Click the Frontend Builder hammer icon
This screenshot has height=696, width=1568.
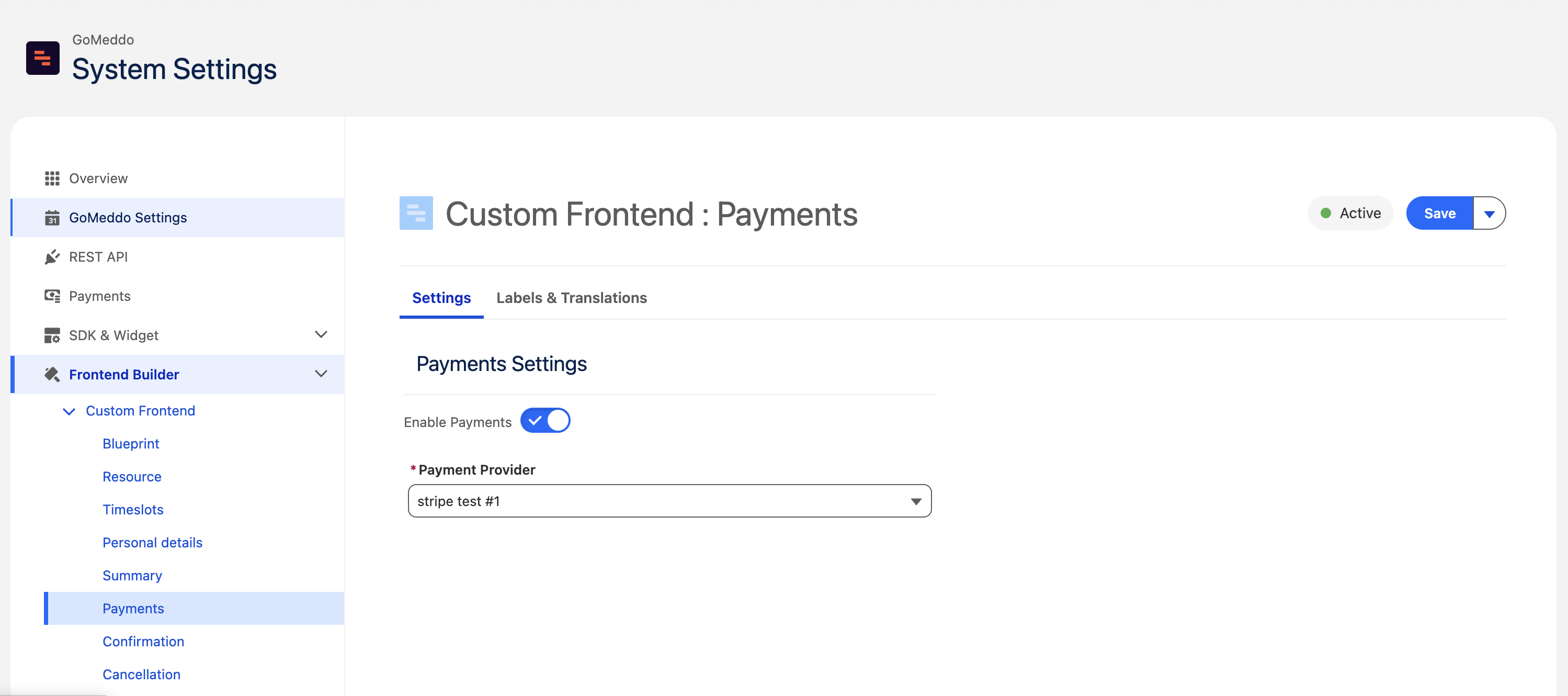(x=52, y=375)
